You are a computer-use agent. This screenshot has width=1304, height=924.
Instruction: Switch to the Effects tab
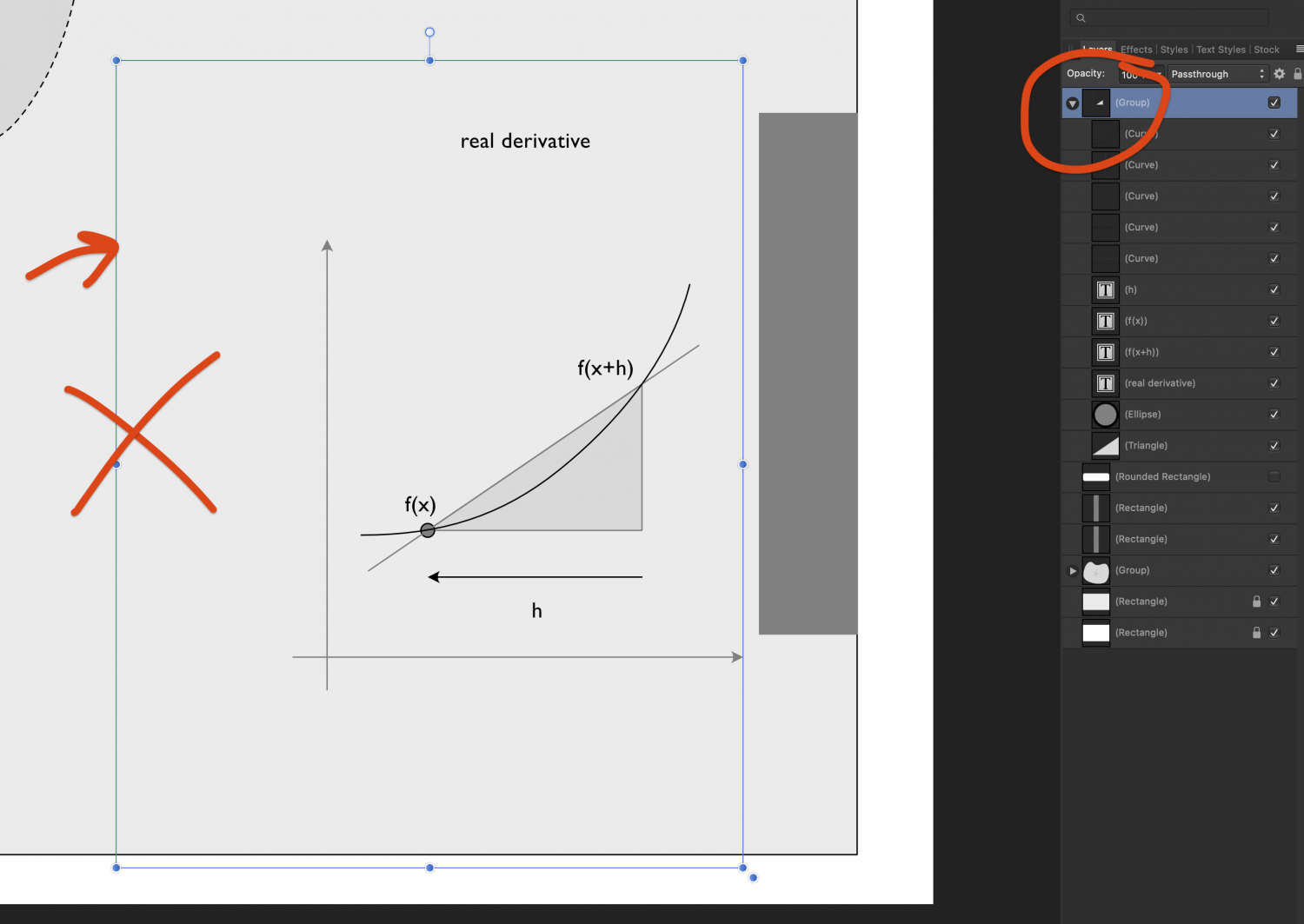pyautogui.click(x=1136, y=50)
